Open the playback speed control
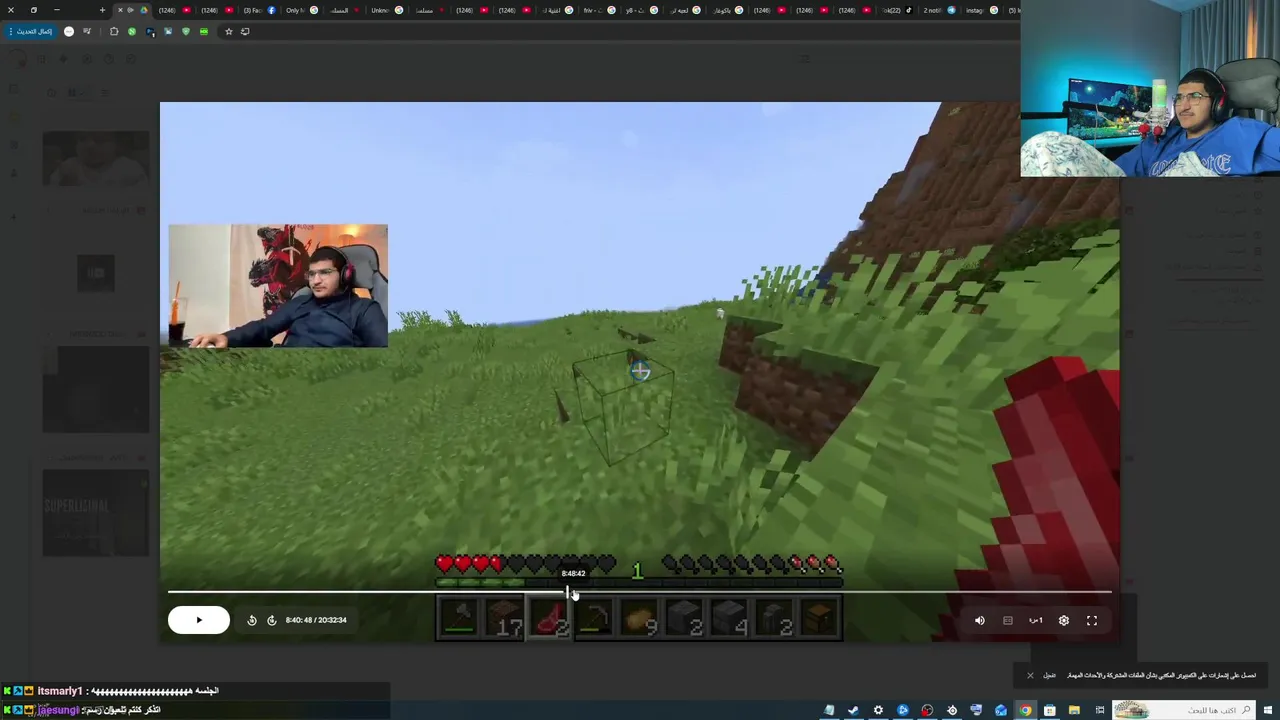 [1036, 620]
